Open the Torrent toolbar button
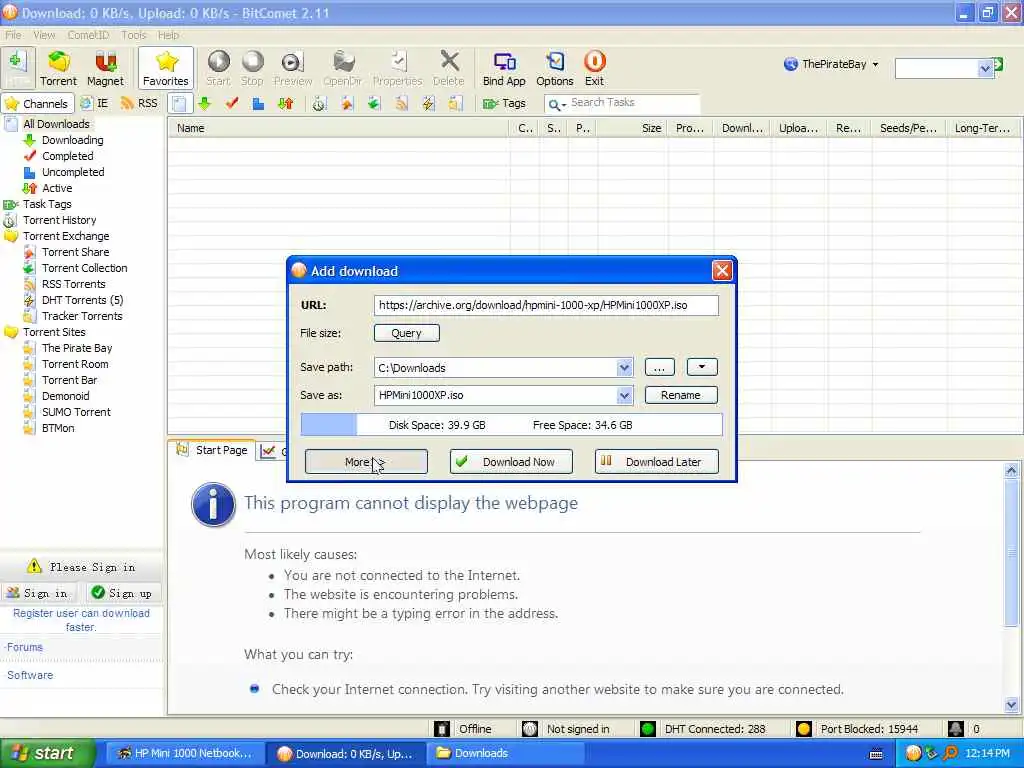Image resolution: width=1024 pixels, height=768 pixels. coord(58,69)
